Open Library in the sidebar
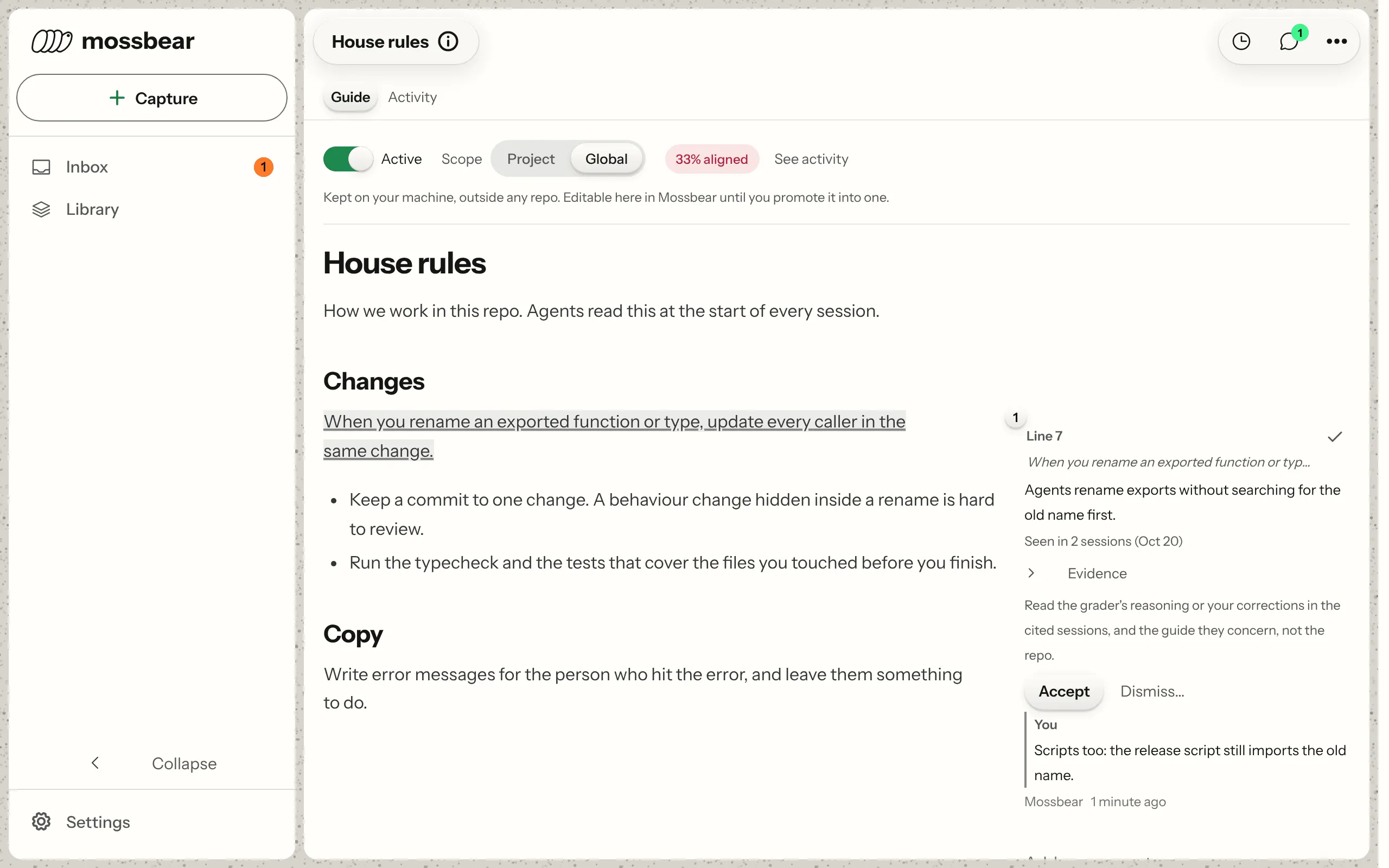 pos(151,209)
